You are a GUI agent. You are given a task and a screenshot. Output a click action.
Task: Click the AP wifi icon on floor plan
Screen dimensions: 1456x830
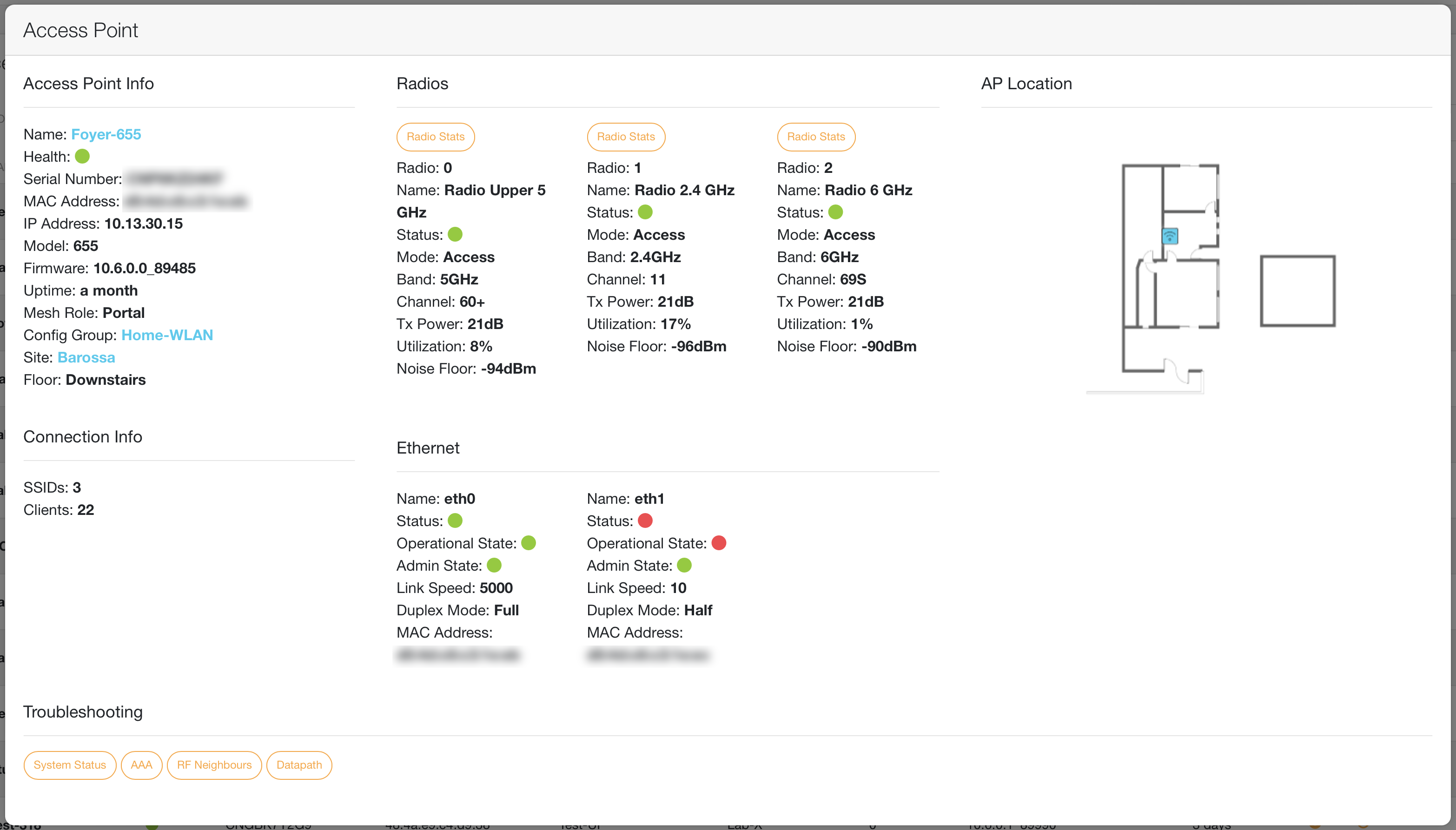point(1170,236)
